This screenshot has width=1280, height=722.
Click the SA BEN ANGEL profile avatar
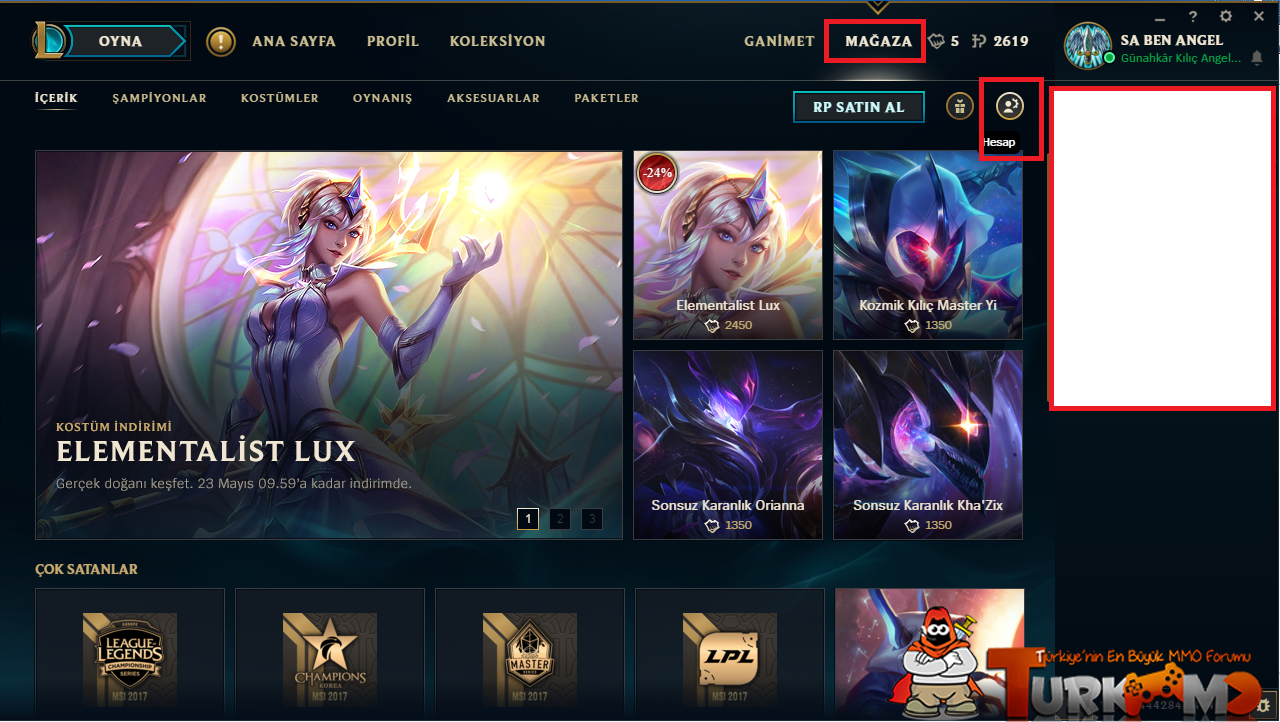[1087, 45]
